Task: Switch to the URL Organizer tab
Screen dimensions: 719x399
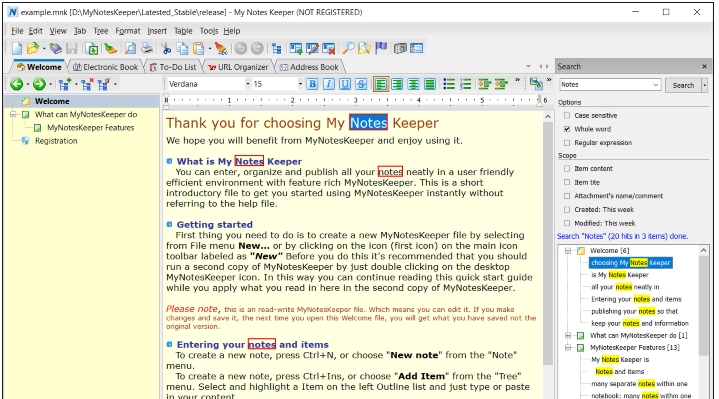Action: 238,67
